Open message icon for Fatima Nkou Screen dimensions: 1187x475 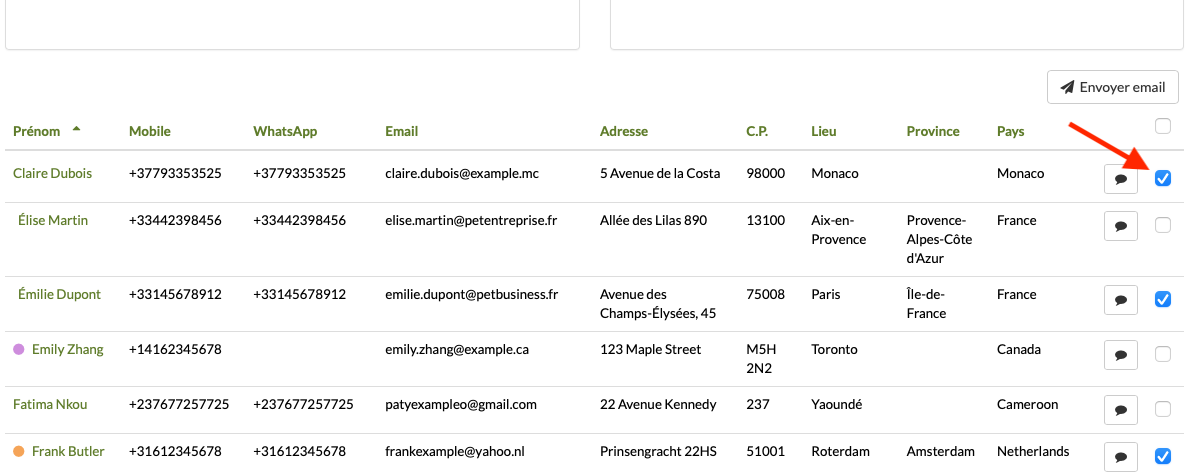(1120, 409)
